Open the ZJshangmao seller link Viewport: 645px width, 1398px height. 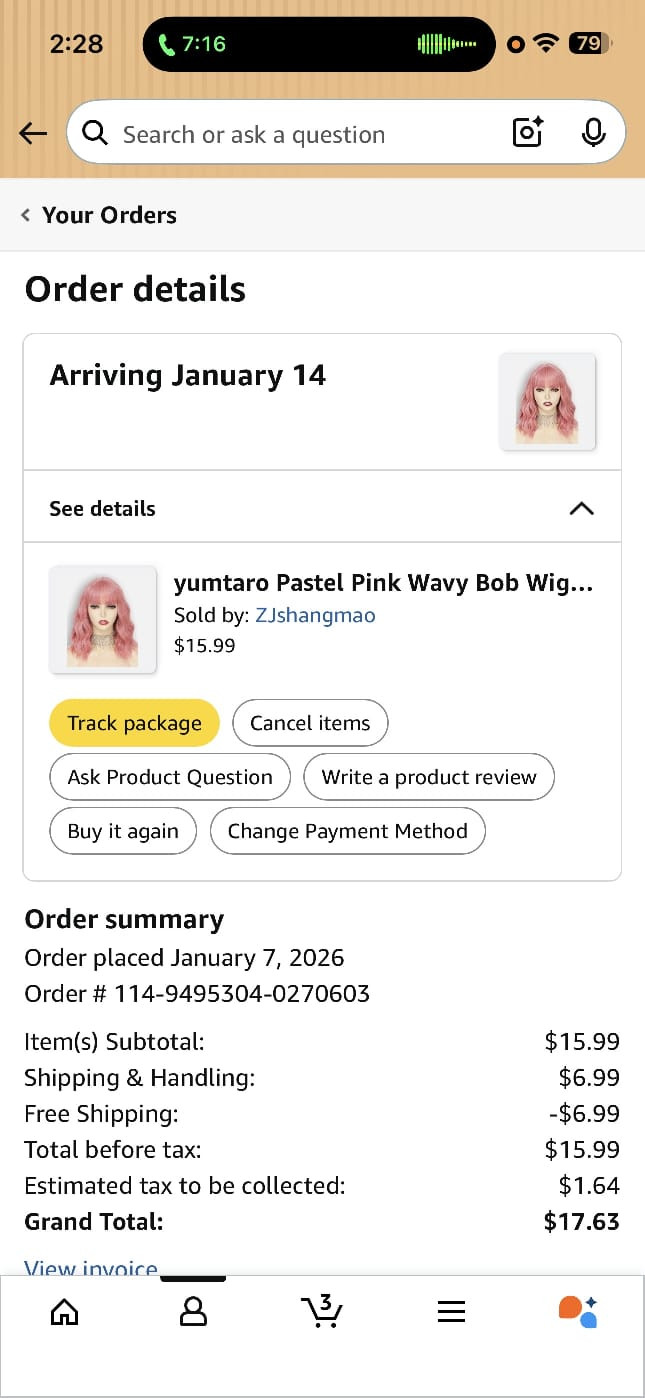click(x=315, y=615)
